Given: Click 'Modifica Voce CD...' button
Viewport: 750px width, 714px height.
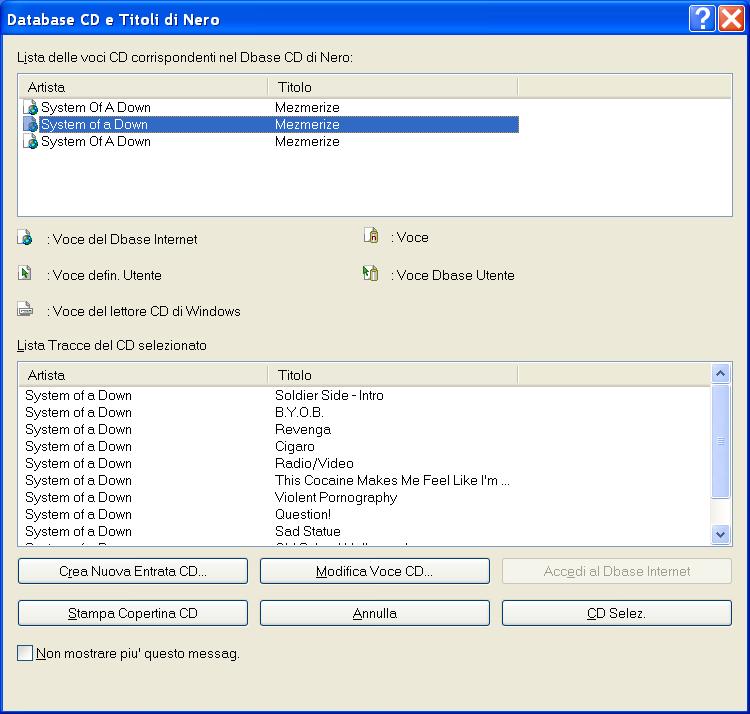Looking at the screenshot, I should click(x=375, y=571).
